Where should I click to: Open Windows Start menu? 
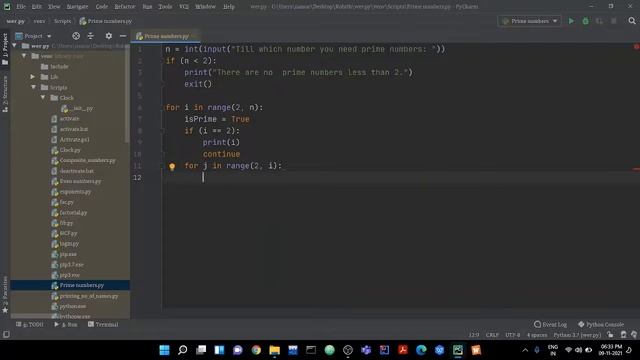pyautogui.click(x=164, y=350)
